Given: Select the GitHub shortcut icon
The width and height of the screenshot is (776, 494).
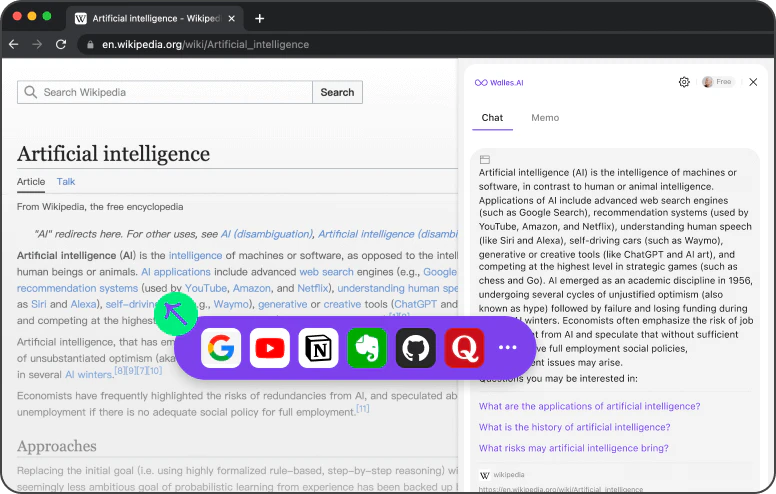Looking at the screenshot, I should click(x=416, y=348).
